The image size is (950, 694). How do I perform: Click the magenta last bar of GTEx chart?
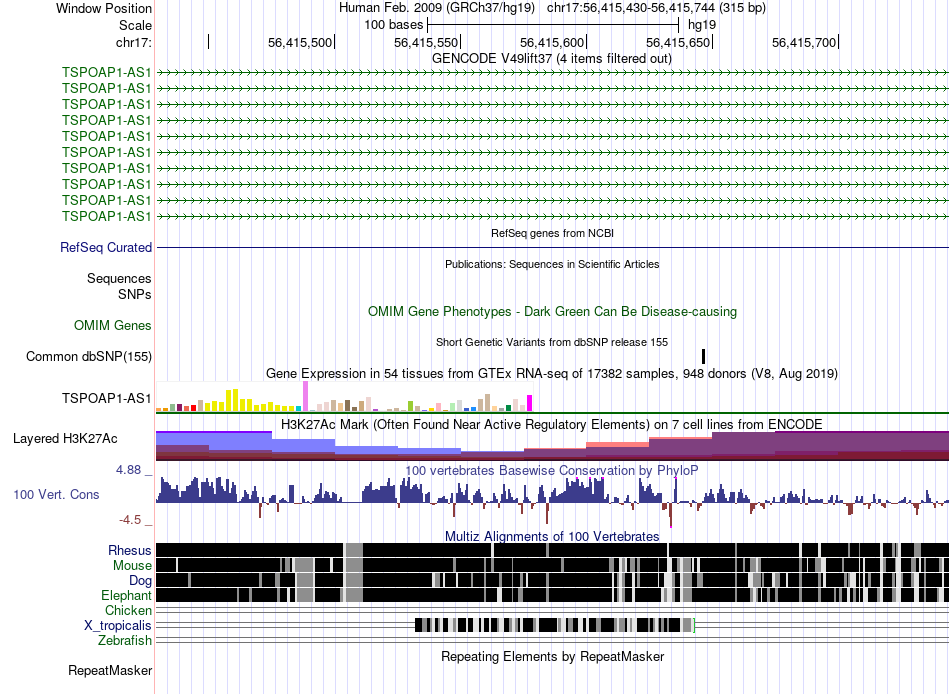point(530,403)
